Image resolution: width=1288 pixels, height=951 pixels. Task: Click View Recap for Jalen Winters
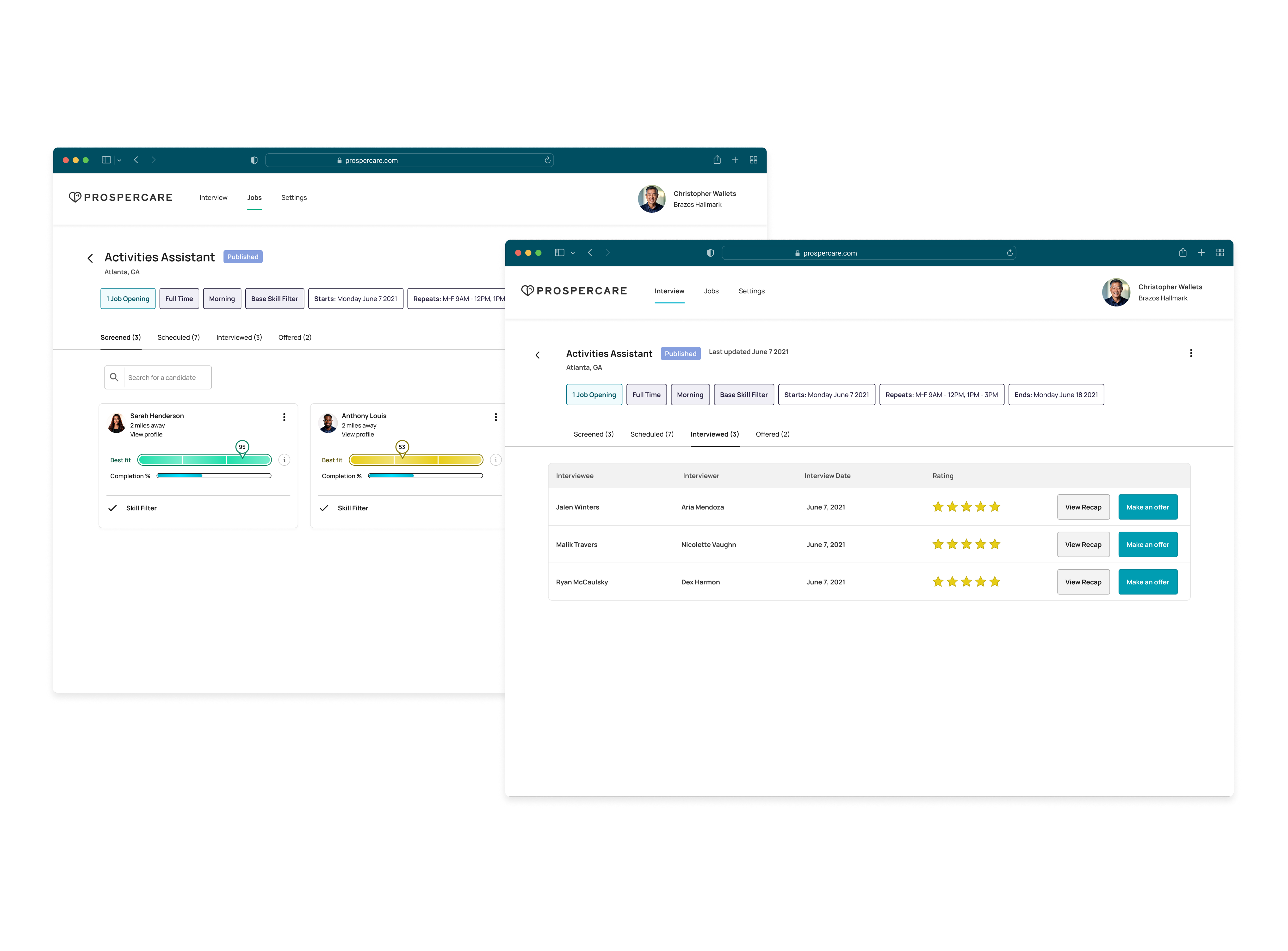coord(1083,507)
